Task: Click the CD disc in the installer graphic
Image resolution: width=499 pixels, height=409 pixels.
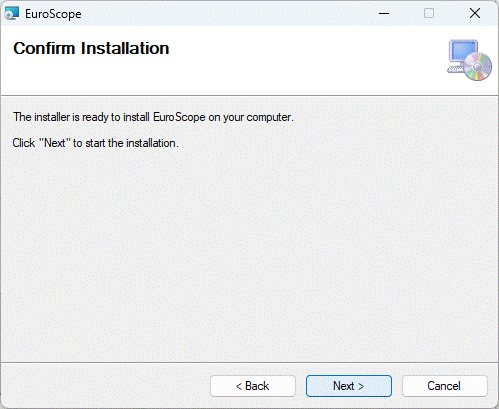Action: click(x=477, y=67)
